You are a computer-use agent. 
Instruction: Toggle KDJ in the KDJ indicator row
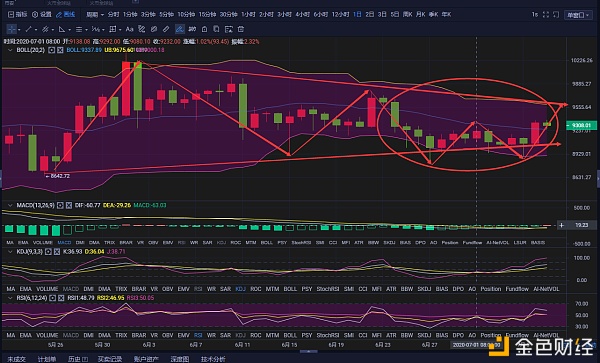241,289
